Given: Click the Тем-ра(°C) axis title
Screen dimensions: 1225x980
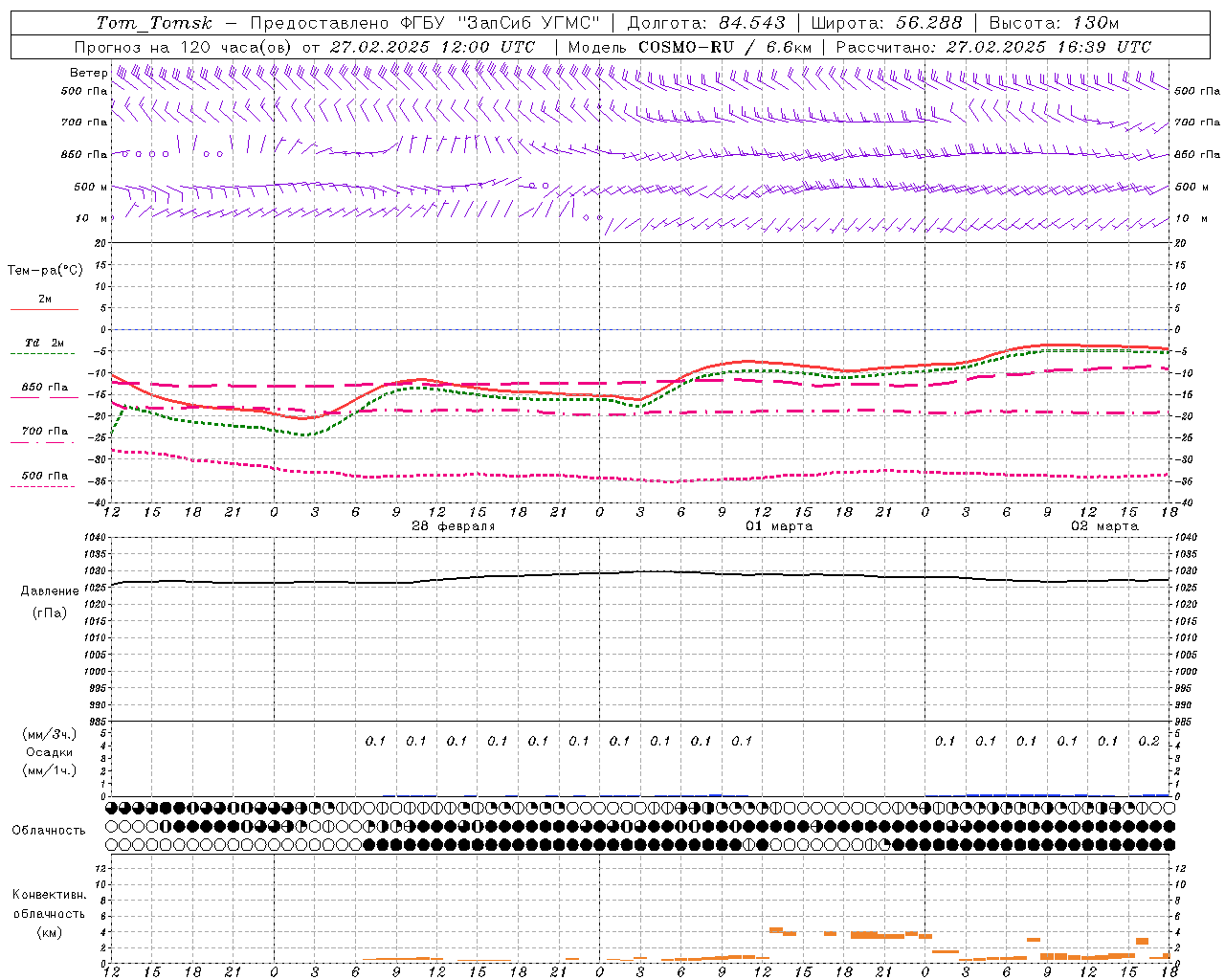Looking at the screenshot, I should 45,271.
